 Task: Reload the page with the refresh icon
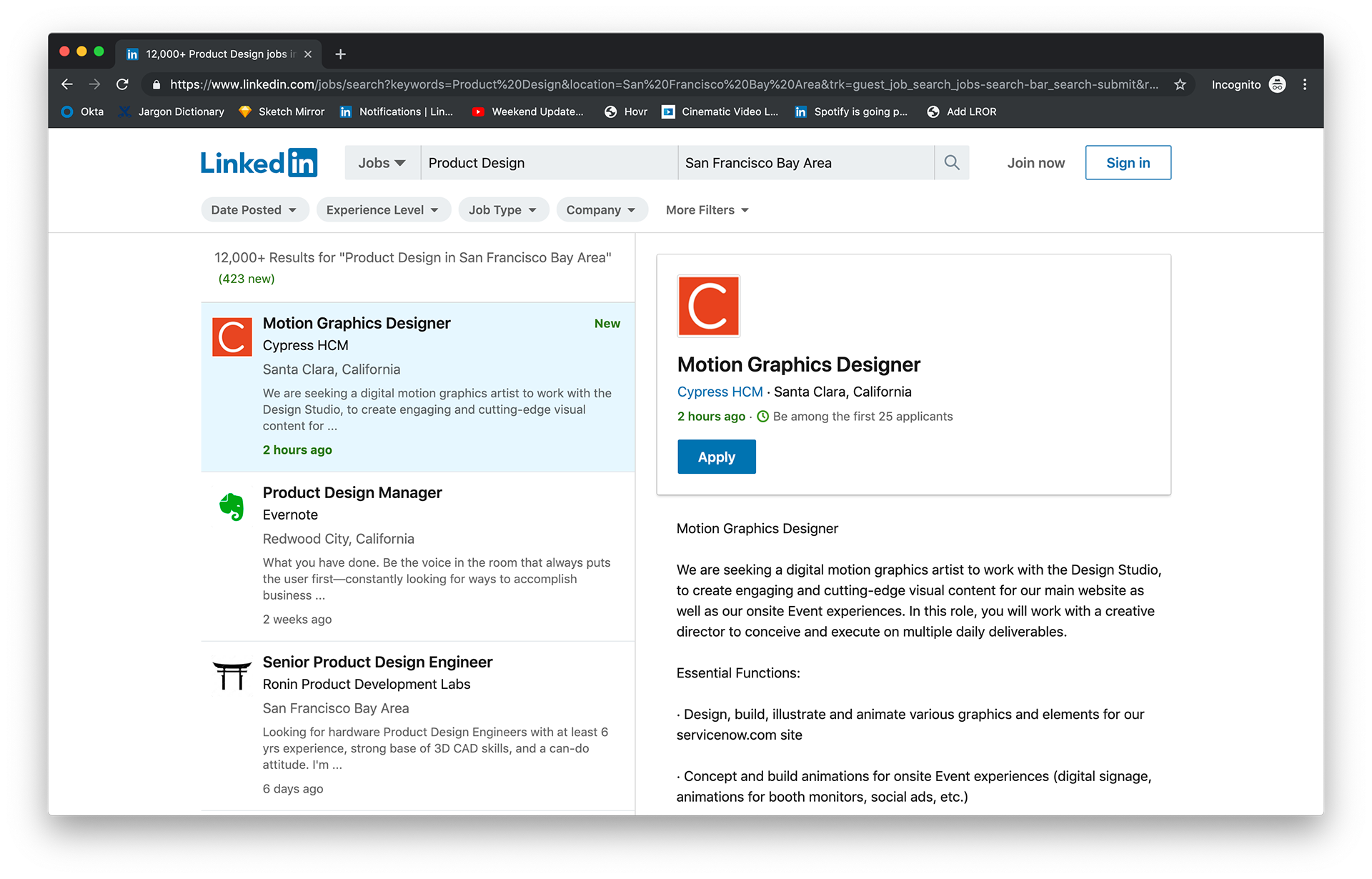pyautogui.click(x=122, y=84)
